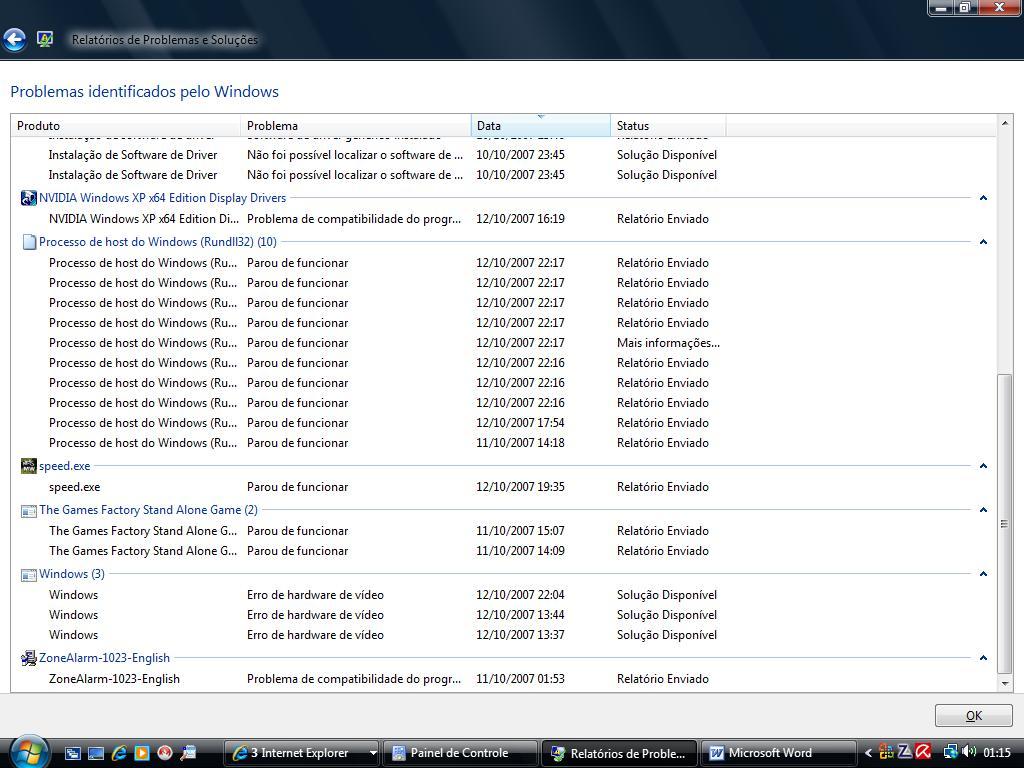Open the 3 Internet Explorer taskbar group dropdown
The image size is (1024, 768).
click(x=373, y=753)
